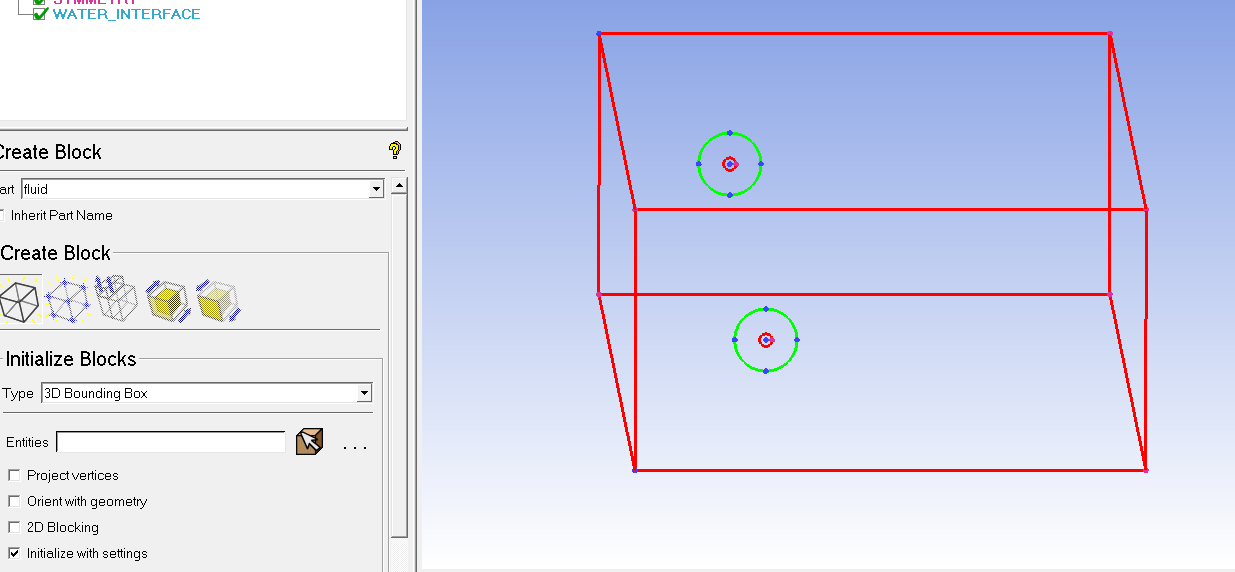1235x572 pixels.
Task: Click the upper red center point in viewport
Action: point(730,164)
